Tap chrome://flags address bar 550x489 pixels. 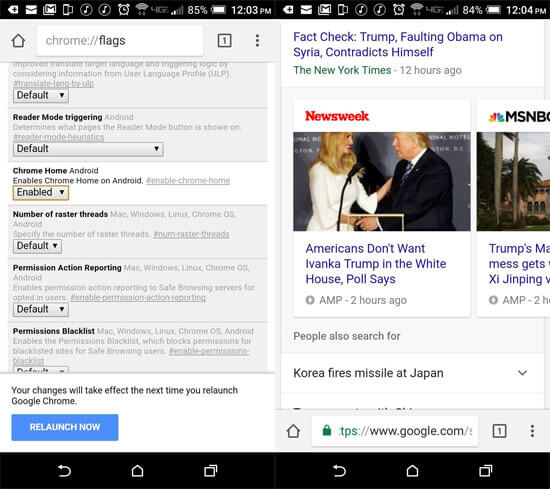[120, 41]
